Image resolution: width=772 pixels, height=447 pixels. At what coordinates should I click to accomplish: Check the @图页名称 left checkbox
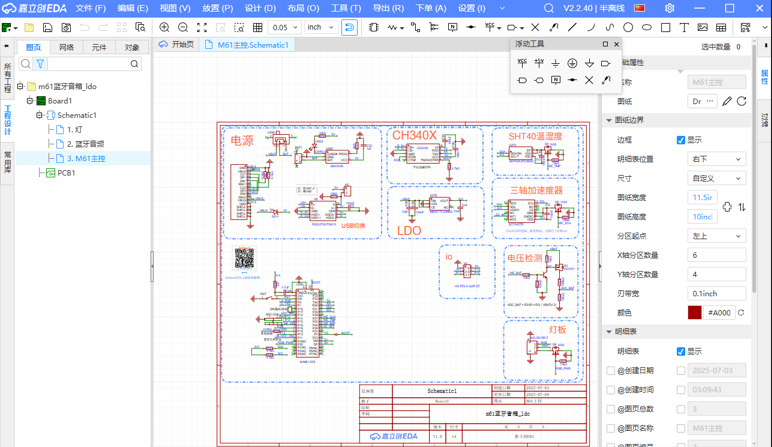[611, 428]
